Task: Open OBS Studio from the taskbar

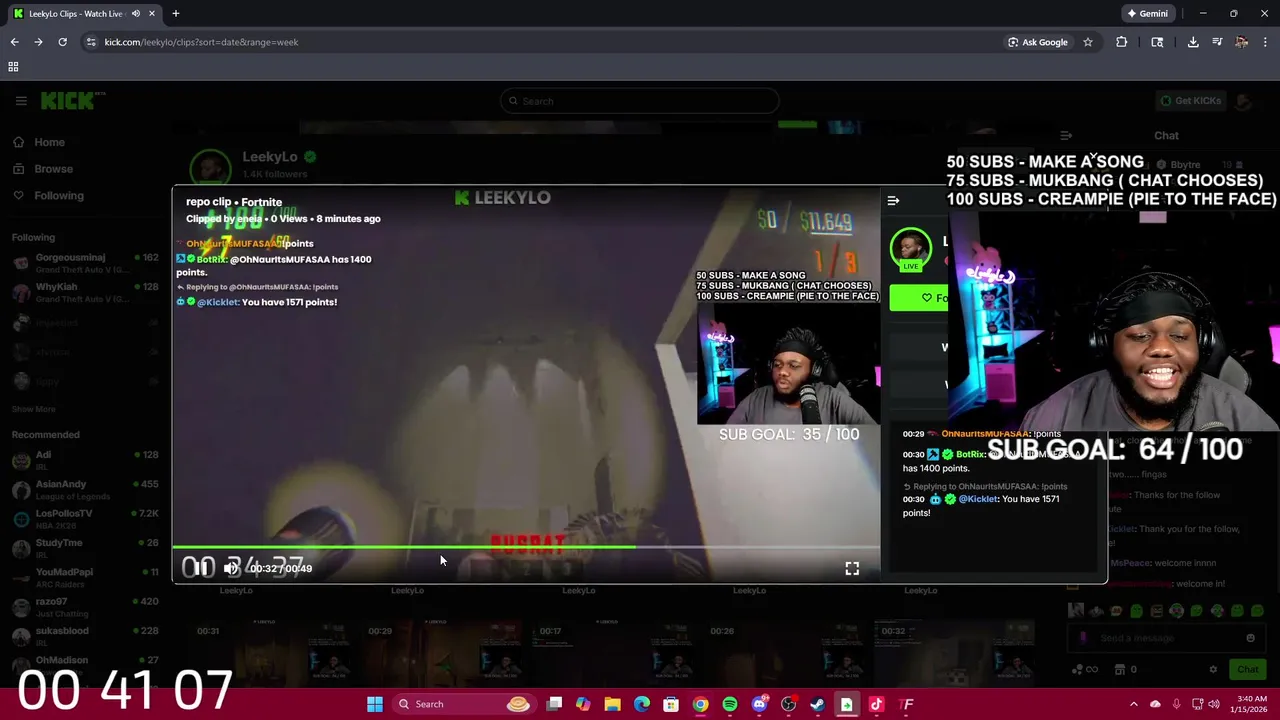Action: coord(788,704)
